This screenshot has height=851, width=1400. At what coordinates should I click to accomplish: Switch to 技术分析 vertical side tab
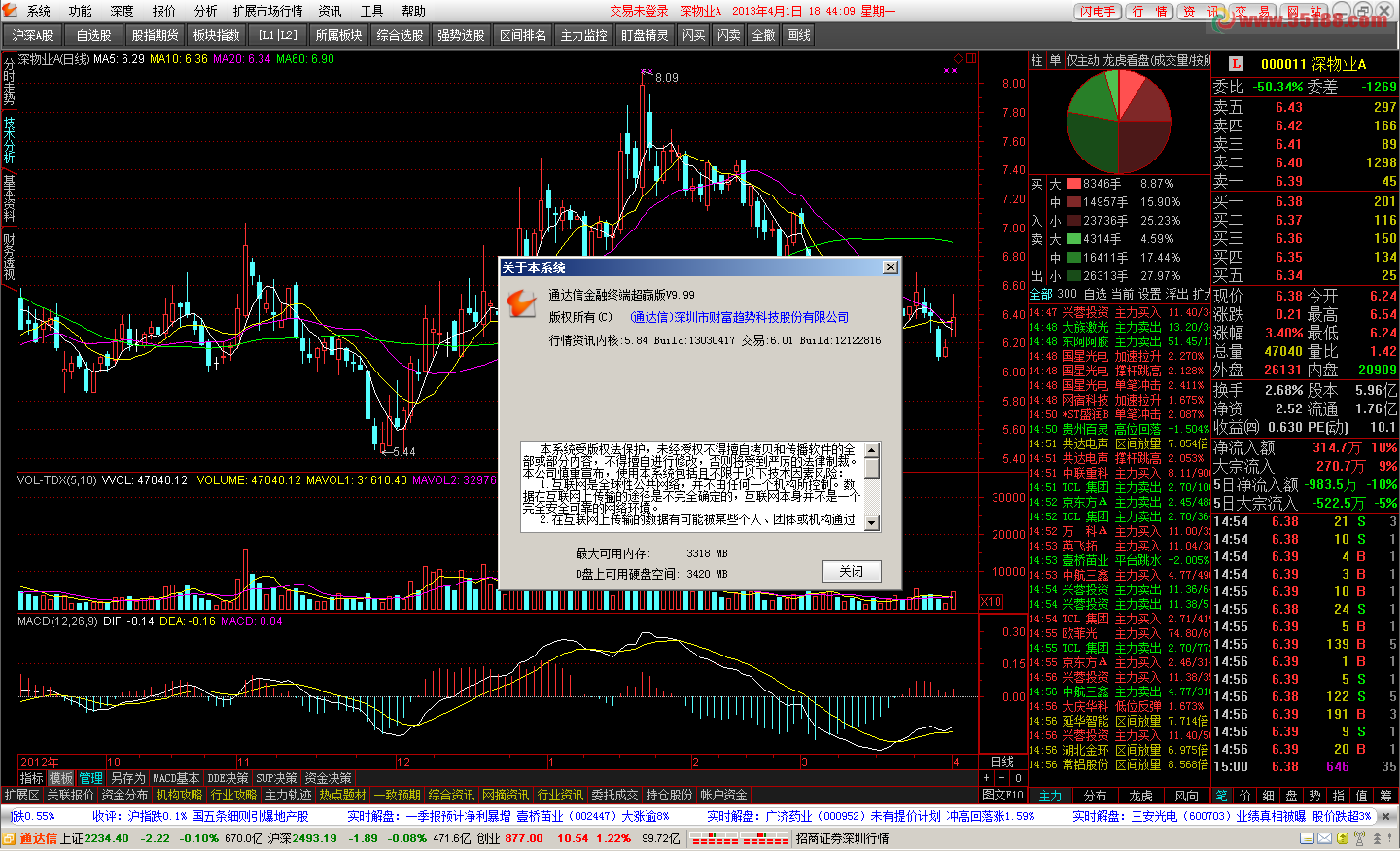pyautogui.click(x=9, y=139)
